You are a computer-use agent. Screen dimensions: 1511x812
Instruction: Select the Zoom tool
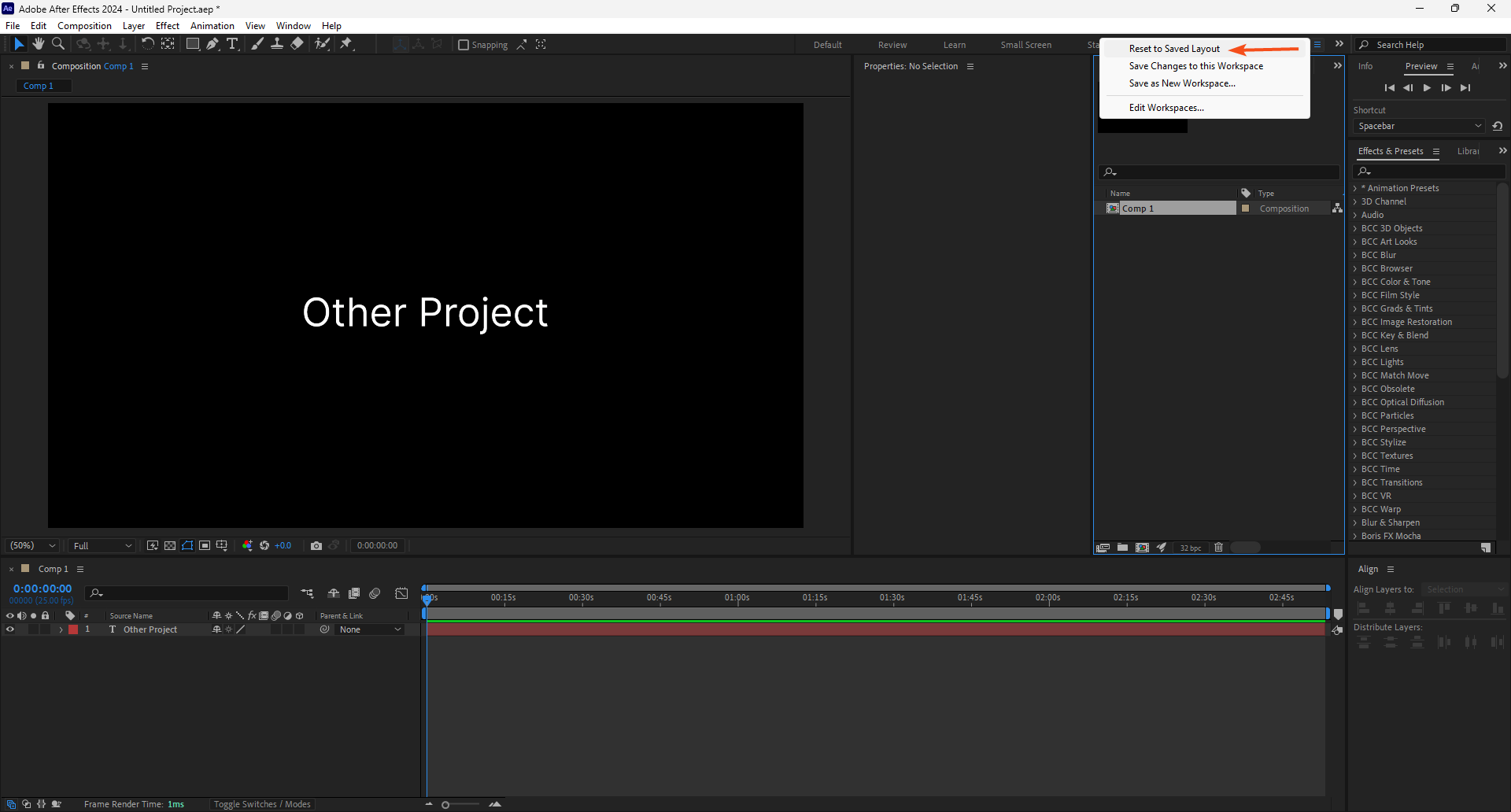coord(58,44)
